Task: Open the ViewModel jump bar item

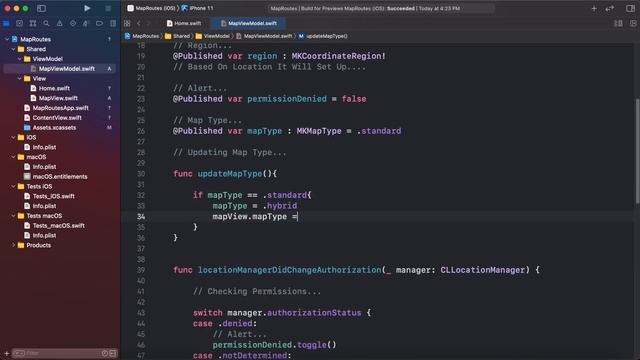Action: click(213, 36)
